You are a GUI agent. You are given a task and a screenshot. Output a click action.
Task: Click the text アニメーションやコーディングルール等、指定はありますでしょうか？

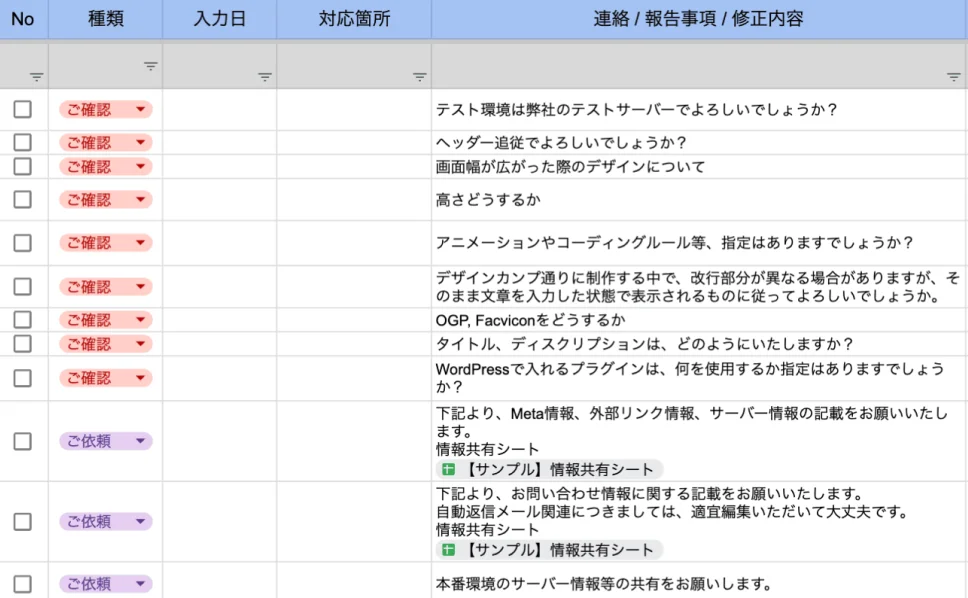(675, 243)
